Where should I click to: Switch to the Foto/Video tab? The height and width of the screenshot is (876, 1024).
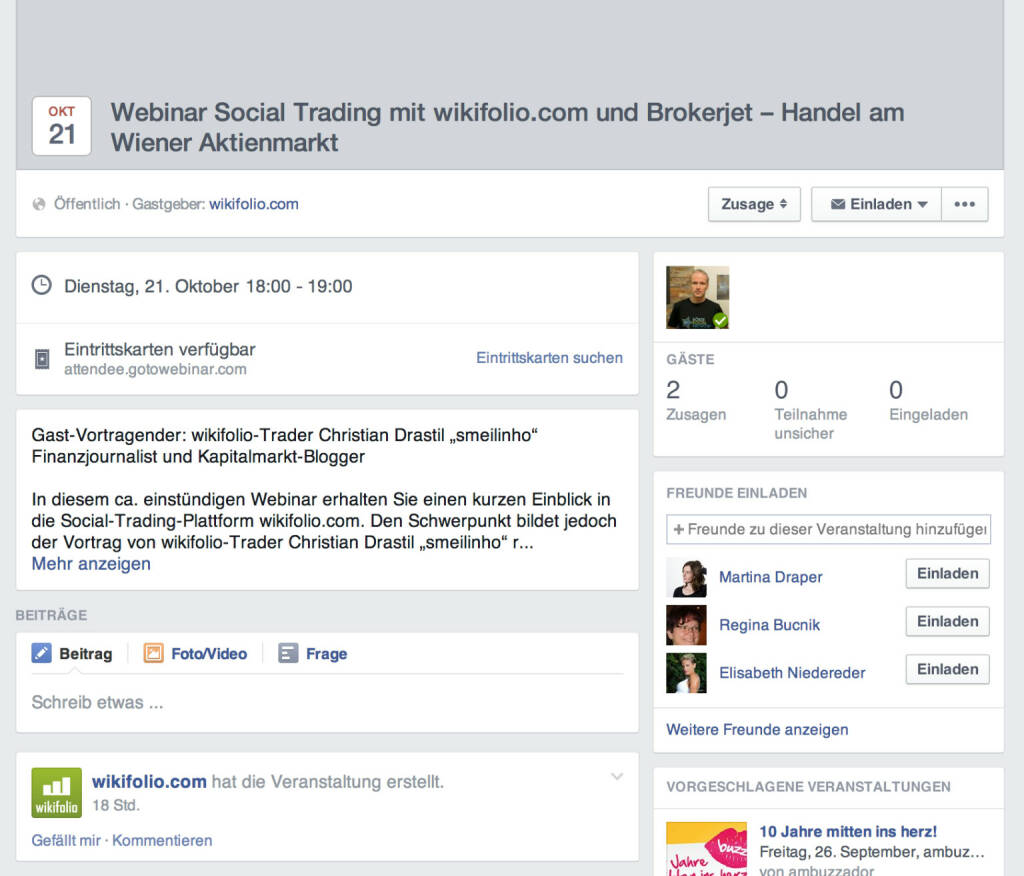coord(208,654)
